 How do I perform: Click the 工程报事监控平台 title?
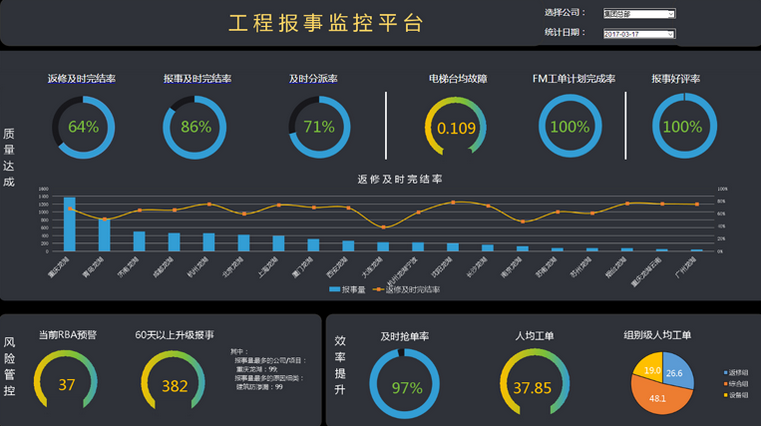pos(326,23)
